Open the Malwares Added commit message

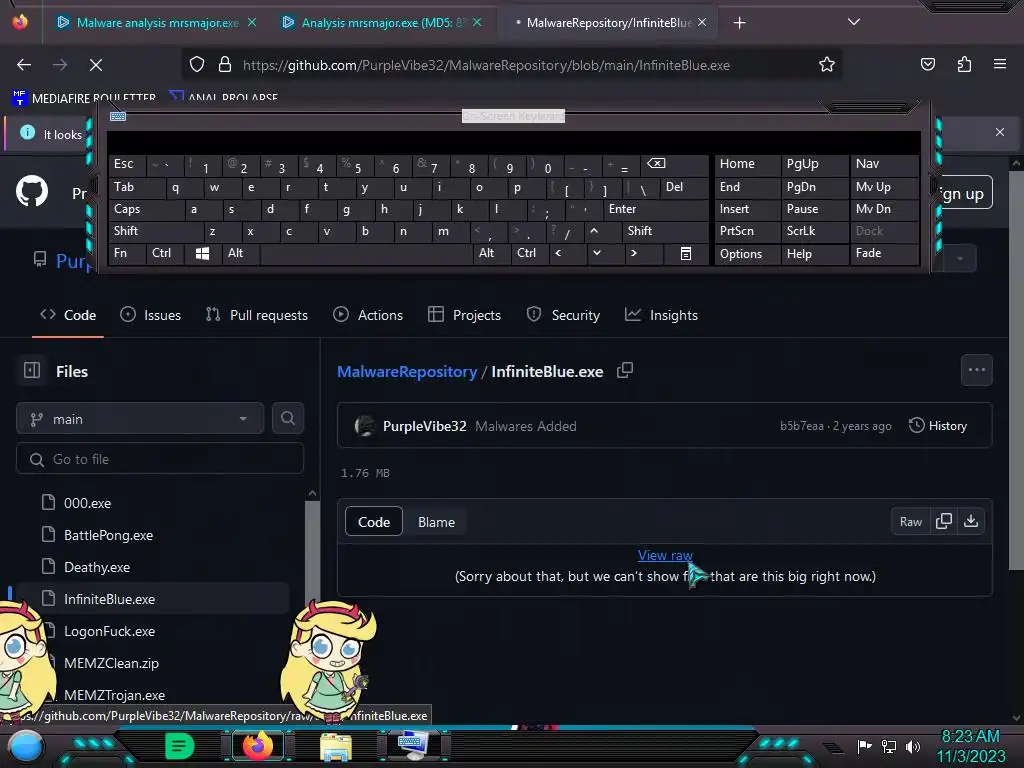point(526,426)
